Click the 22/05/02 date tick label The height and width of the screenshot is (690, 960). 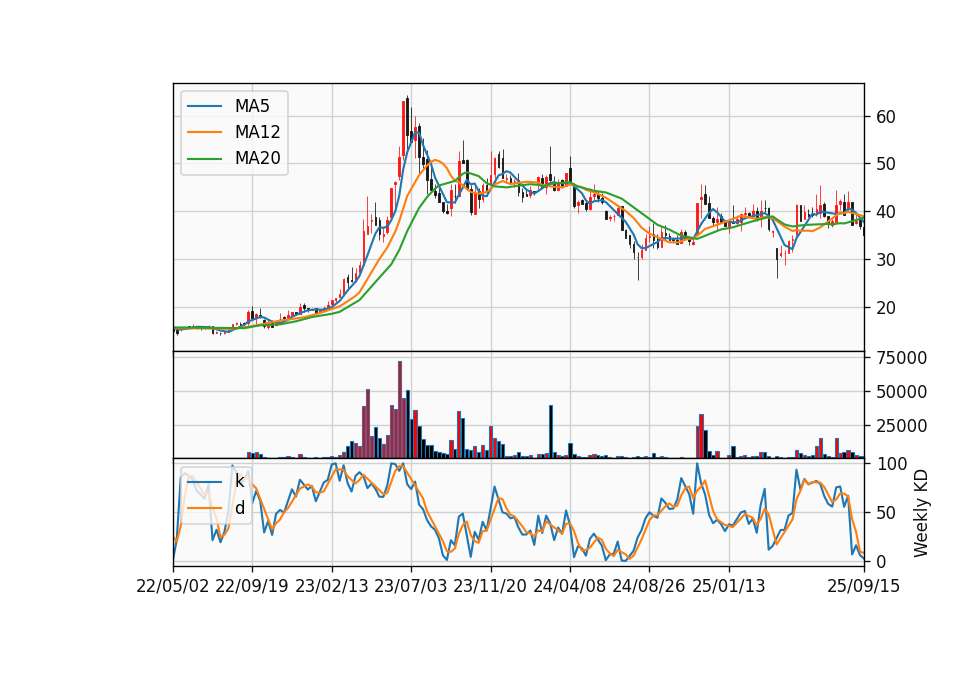click(173, 586)
